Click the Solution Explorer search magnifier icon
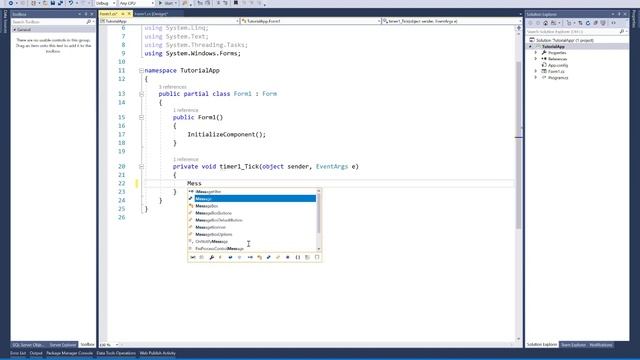 click(622, 31)
